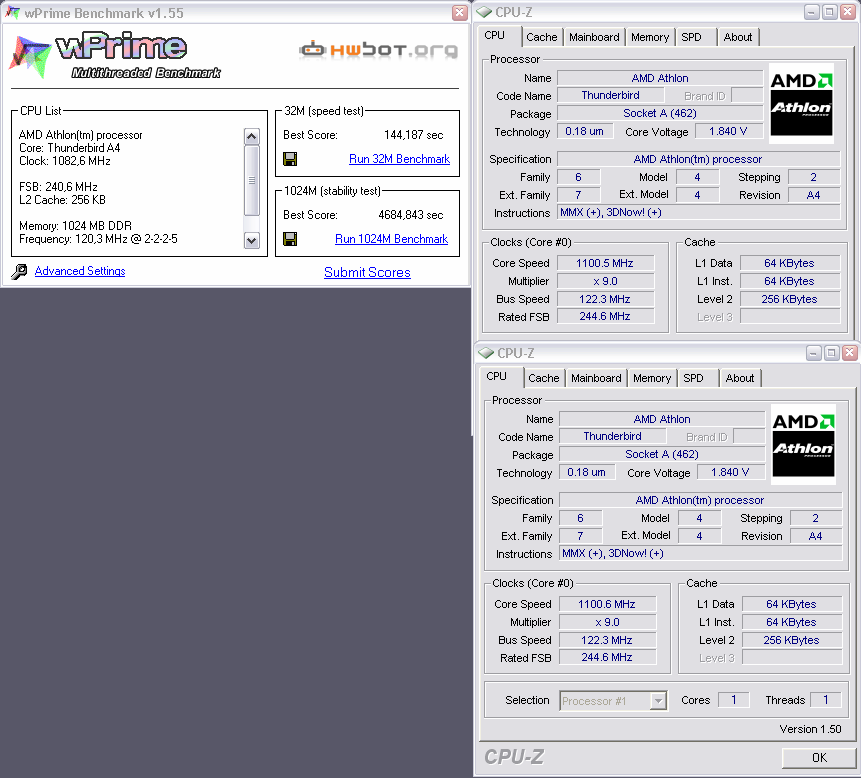Save the 1024M score via floppy icon
Image resolution: width=861 pixels, height=778 pixels.
290,239
